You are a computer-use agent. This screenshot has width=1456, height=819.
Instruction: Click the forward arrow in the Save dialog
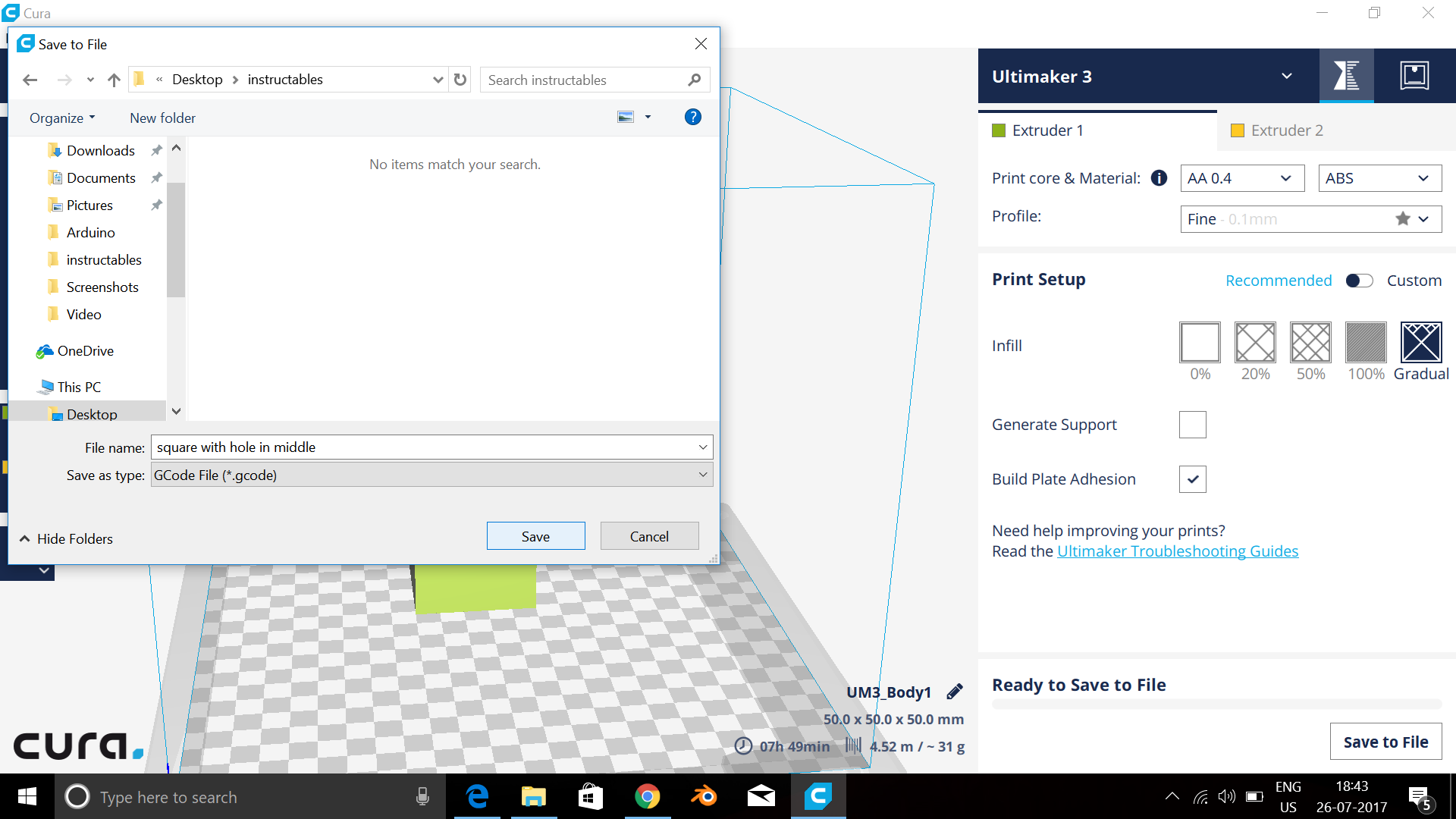[x=64, y=80]
